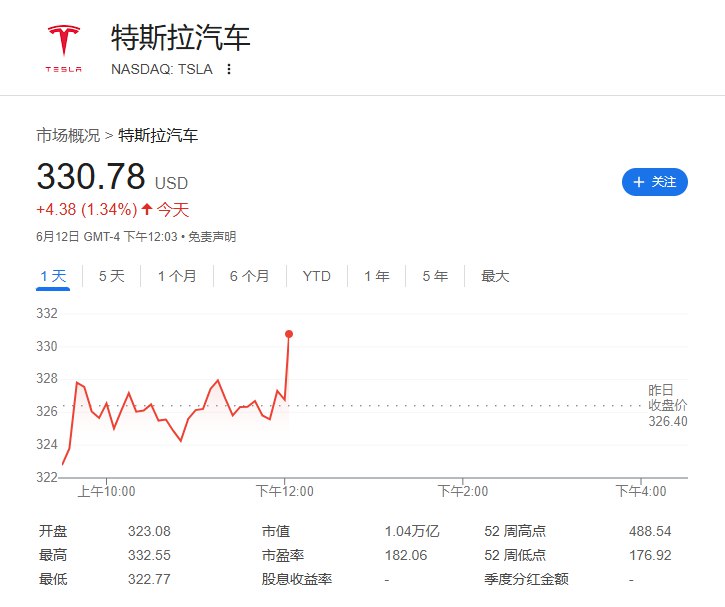Click the 最高 value 332.55

click(149, 555)
